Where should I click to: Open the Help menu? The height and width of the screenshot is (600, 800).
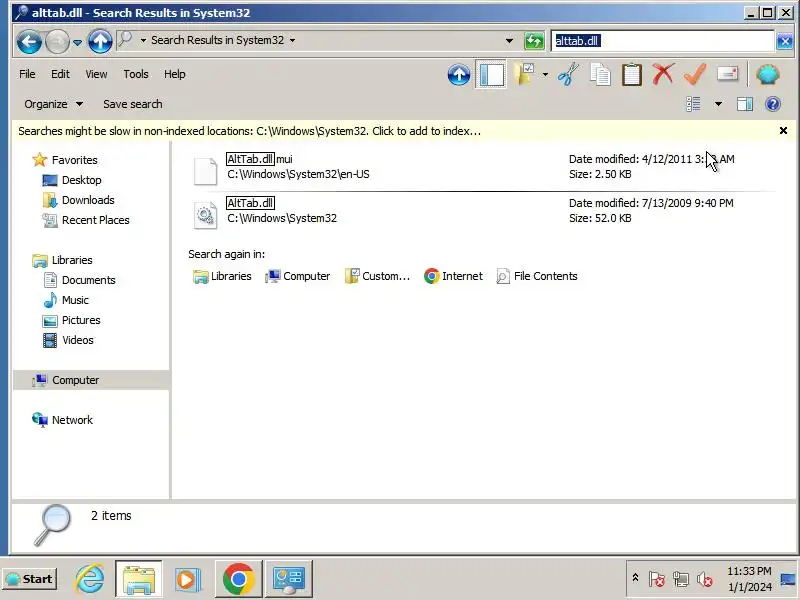(174, 74)
